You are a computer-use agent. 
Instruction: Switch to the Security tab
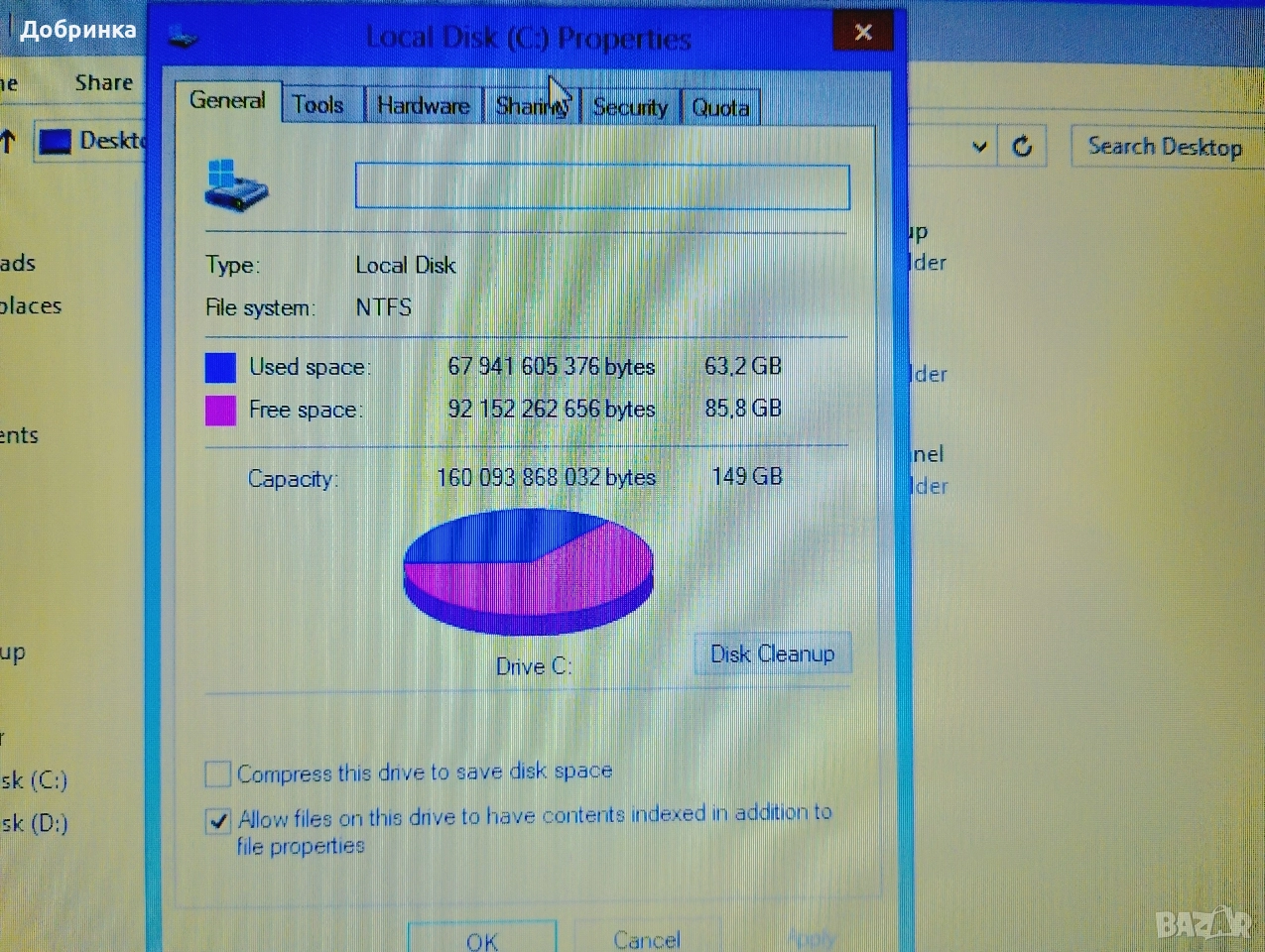[x=629, y=107]
